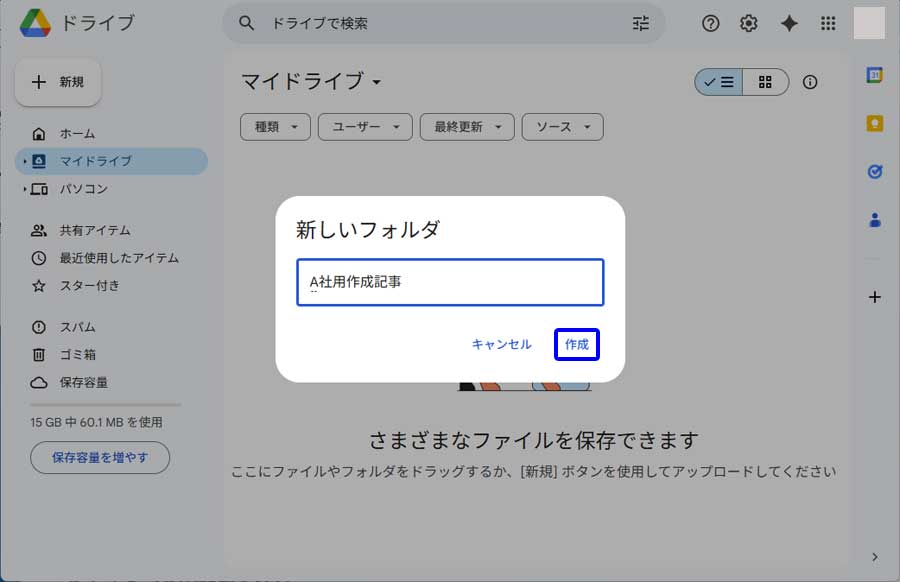The width and height of the screenshot is (900, 582).
Task: Open Google Calendar in side panel
Action: (x=875, y=76)
